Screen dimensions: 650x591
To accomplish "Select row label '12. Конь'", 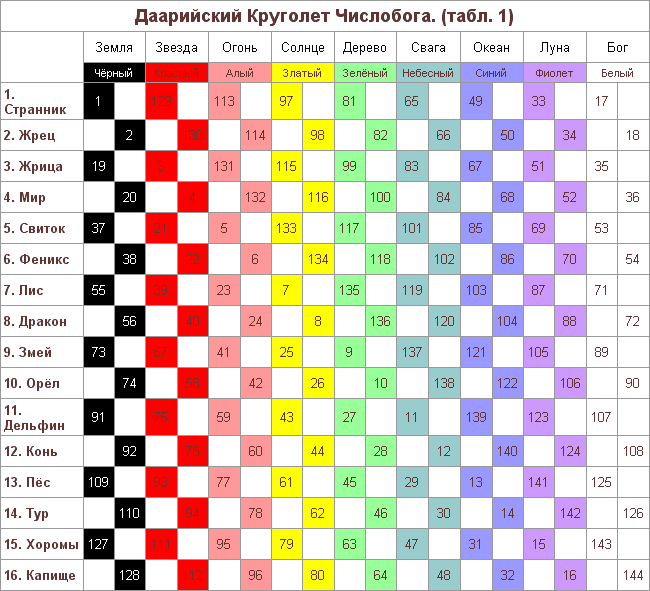I will pyautogui.click(x=41, y=451).
